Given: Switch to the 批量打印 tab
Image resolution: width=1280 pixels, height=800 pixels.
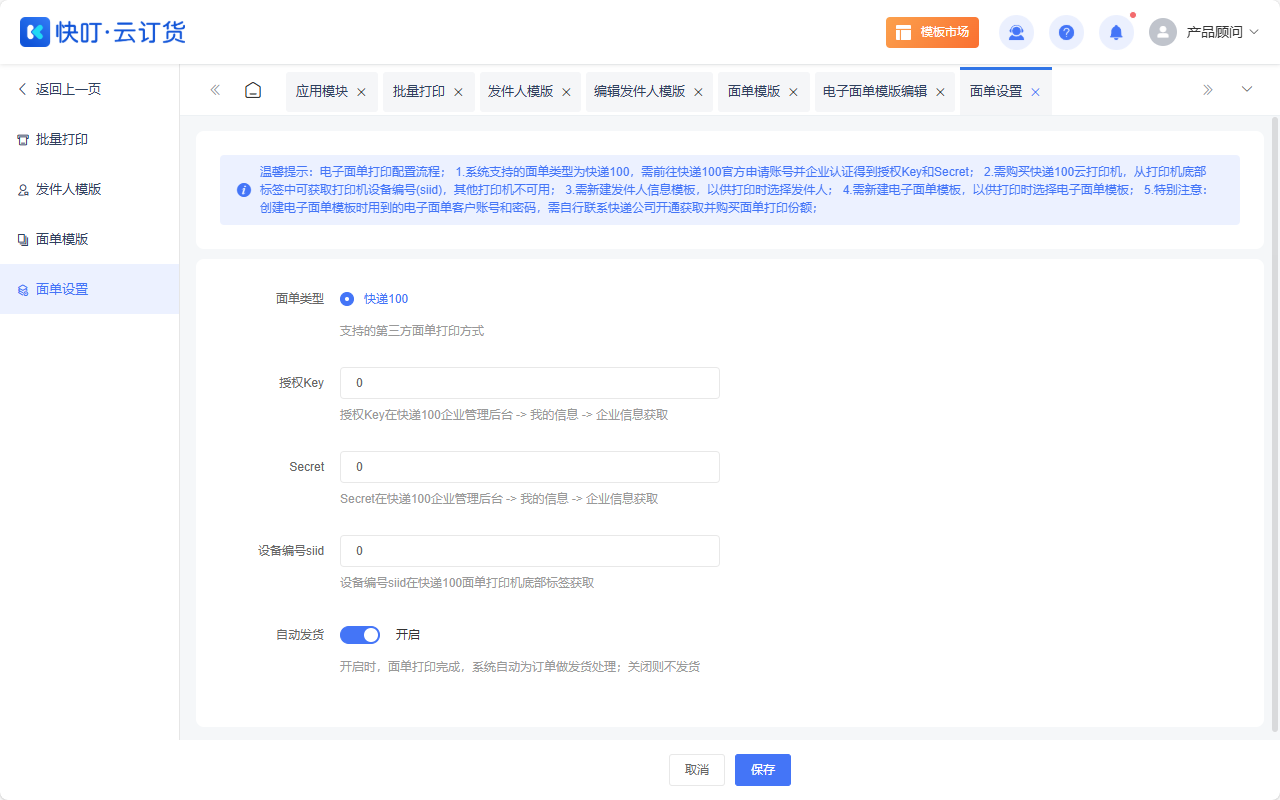Looking at the screenshot, I should pos(419,91).
